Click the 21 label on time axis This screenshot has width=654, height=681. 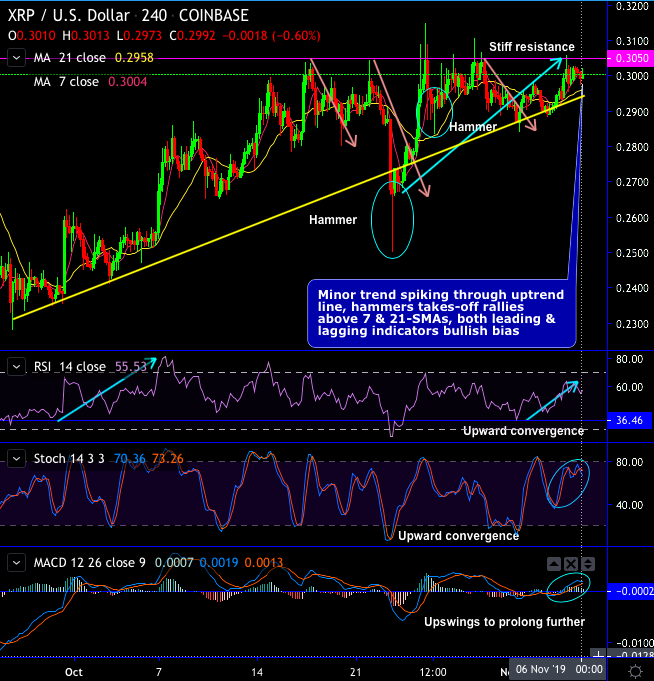pyautogui.click(x=356, y=672)
